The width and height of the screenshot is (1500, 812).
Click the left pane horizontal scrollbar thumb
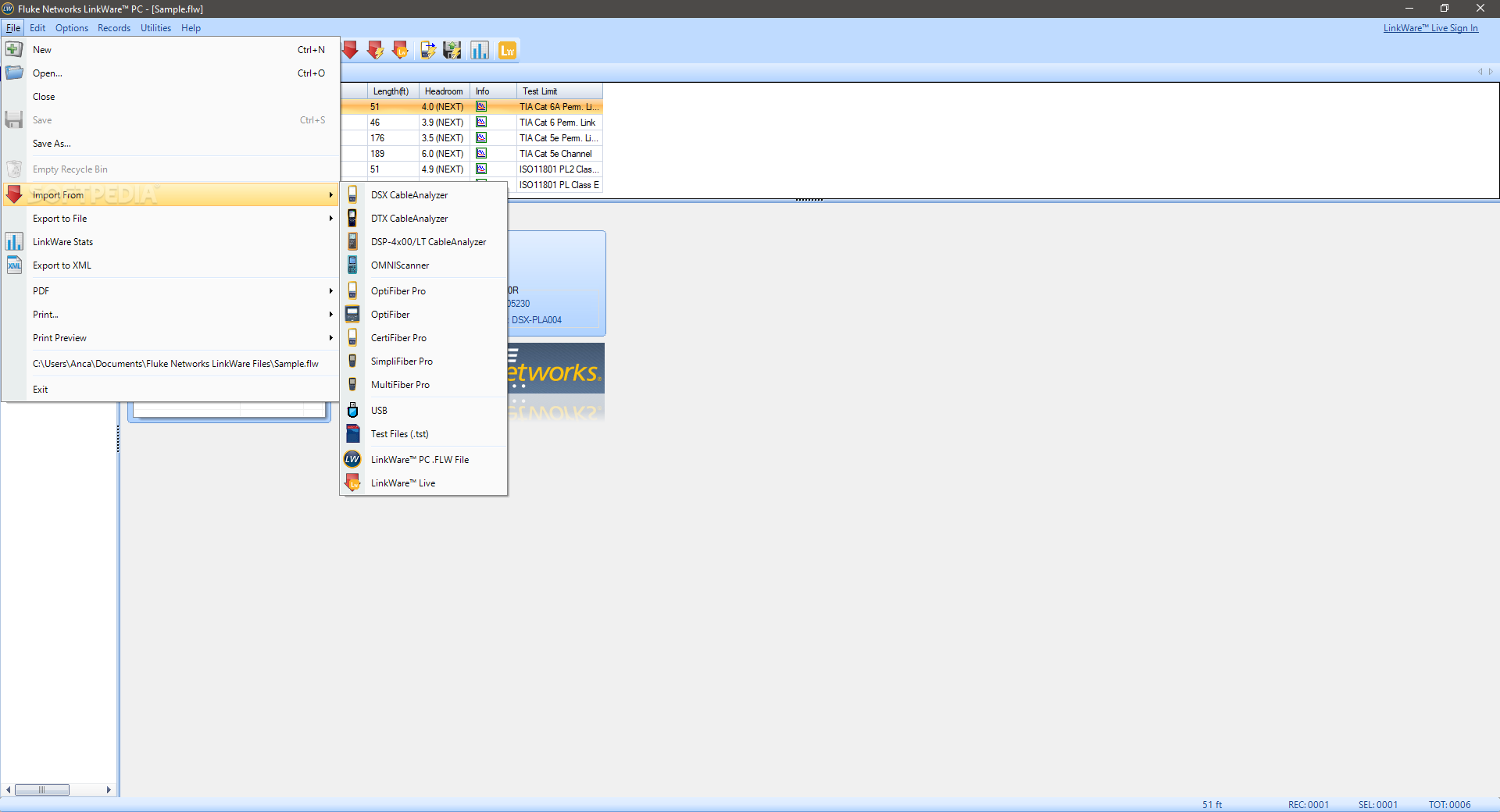(x=42, y=790)
